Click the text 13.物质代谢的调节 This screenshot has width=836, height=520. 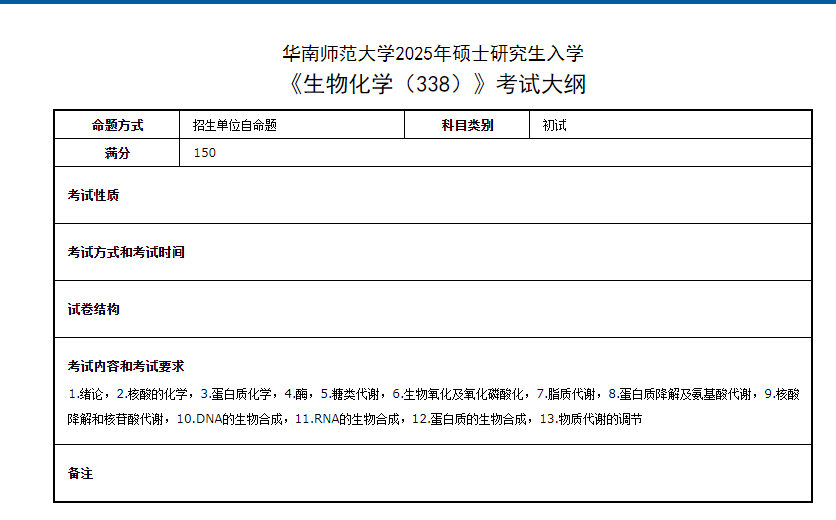click(591, 419)
